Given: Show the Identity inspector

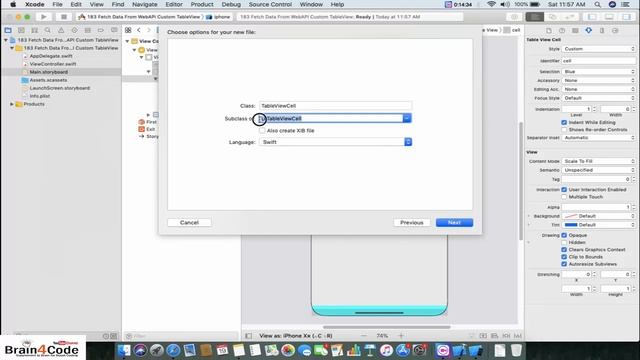Looking at the screenshot, I should point(575,31).
